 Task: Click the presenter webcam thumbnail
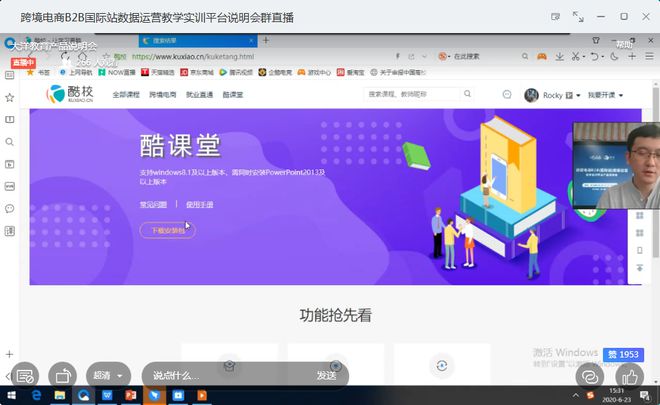(616, 165)
